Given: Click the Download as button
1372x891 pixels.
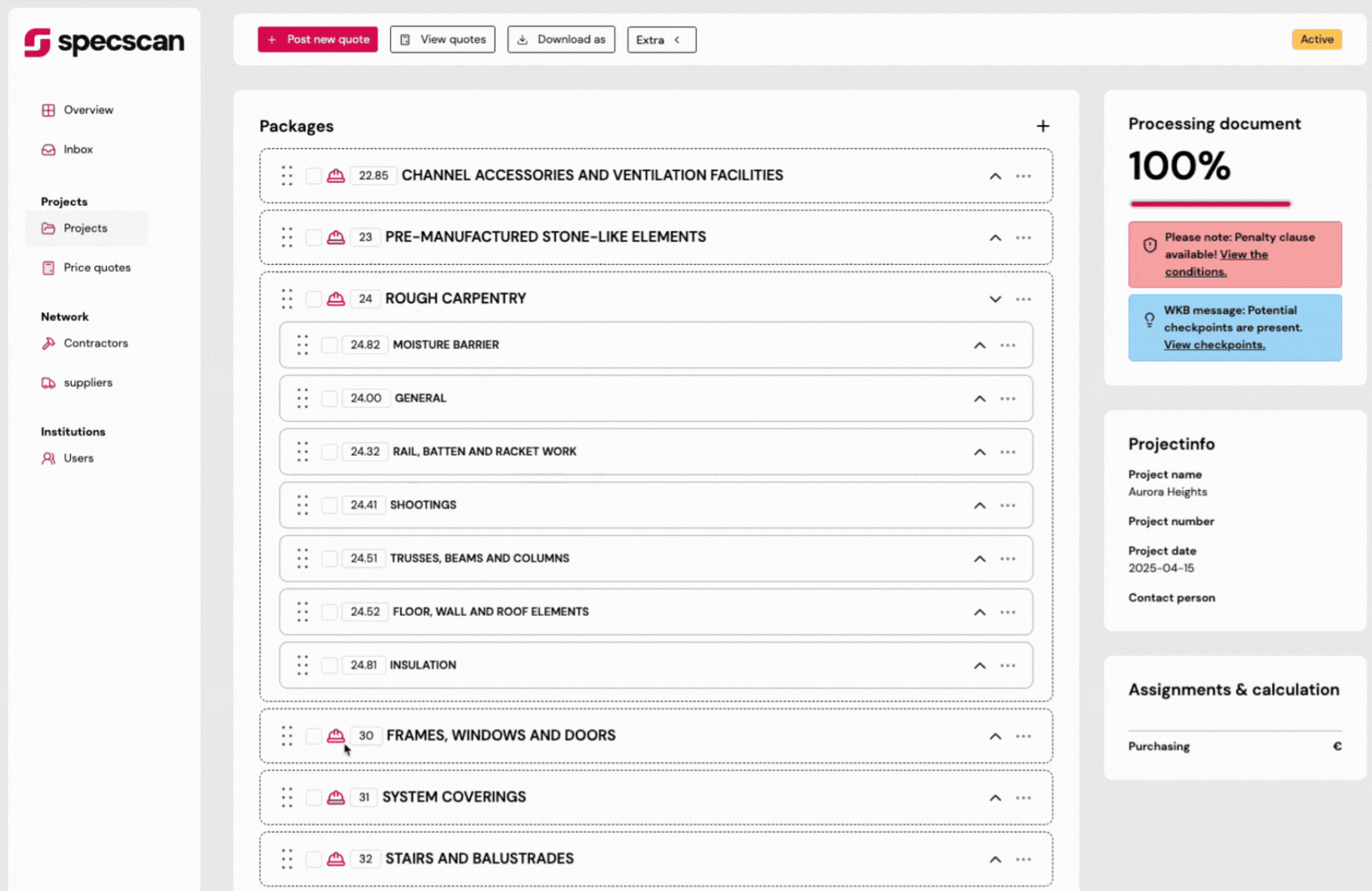Looking at the screenshot, I should [561, 40].
